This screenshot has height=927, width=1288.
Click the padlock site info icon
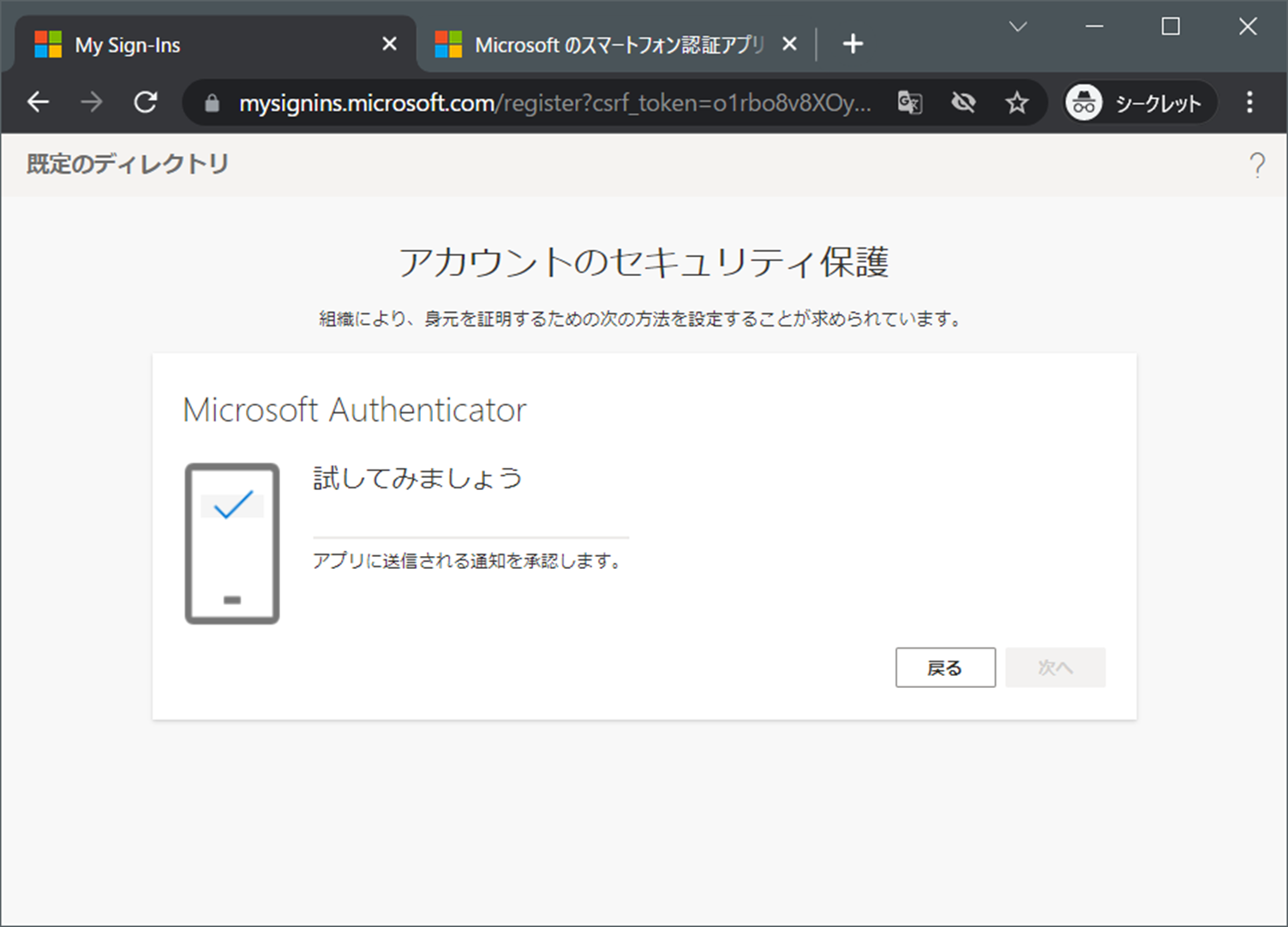(212, 104)
